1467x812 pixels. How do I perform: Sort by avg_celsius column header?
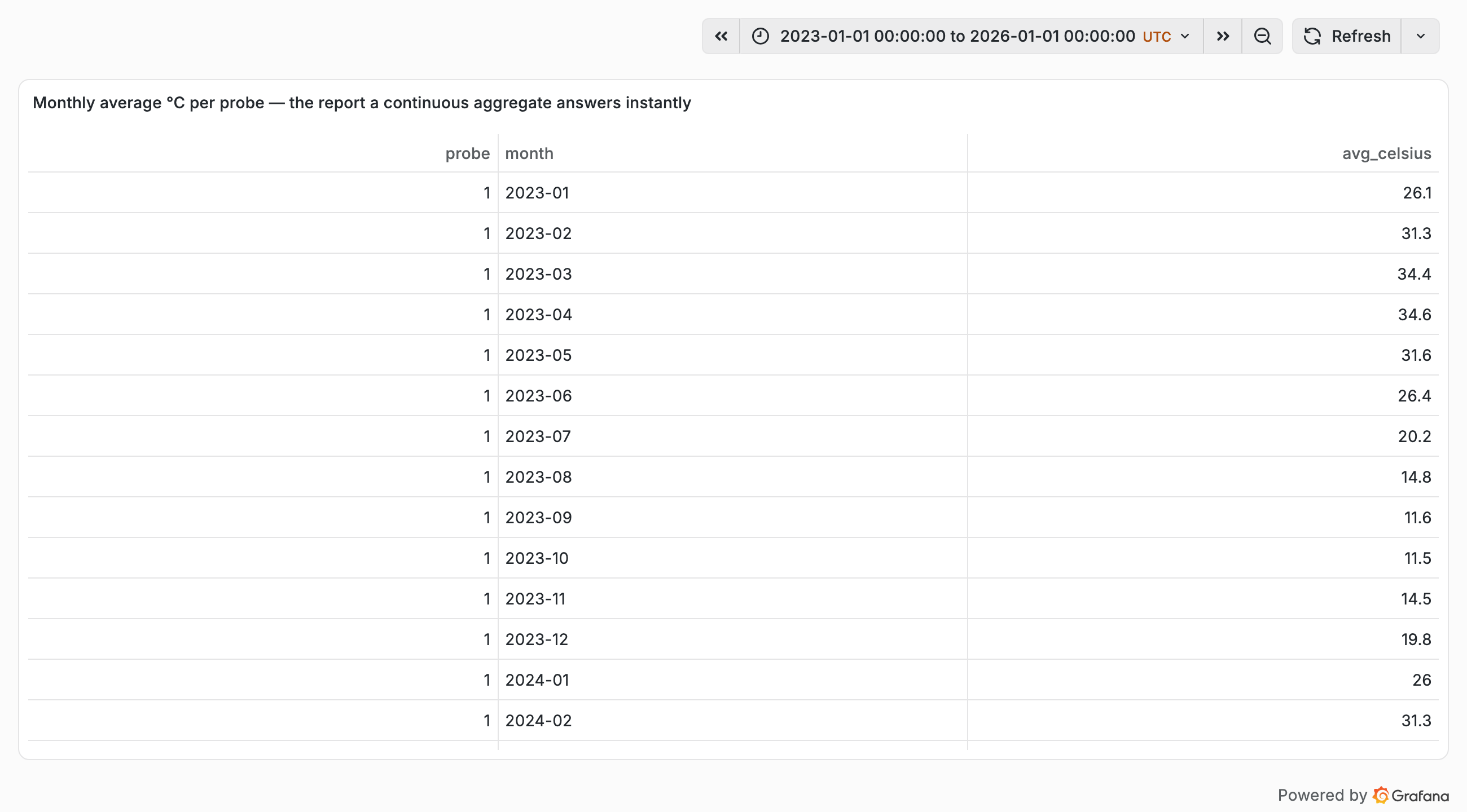(1386, 153)
